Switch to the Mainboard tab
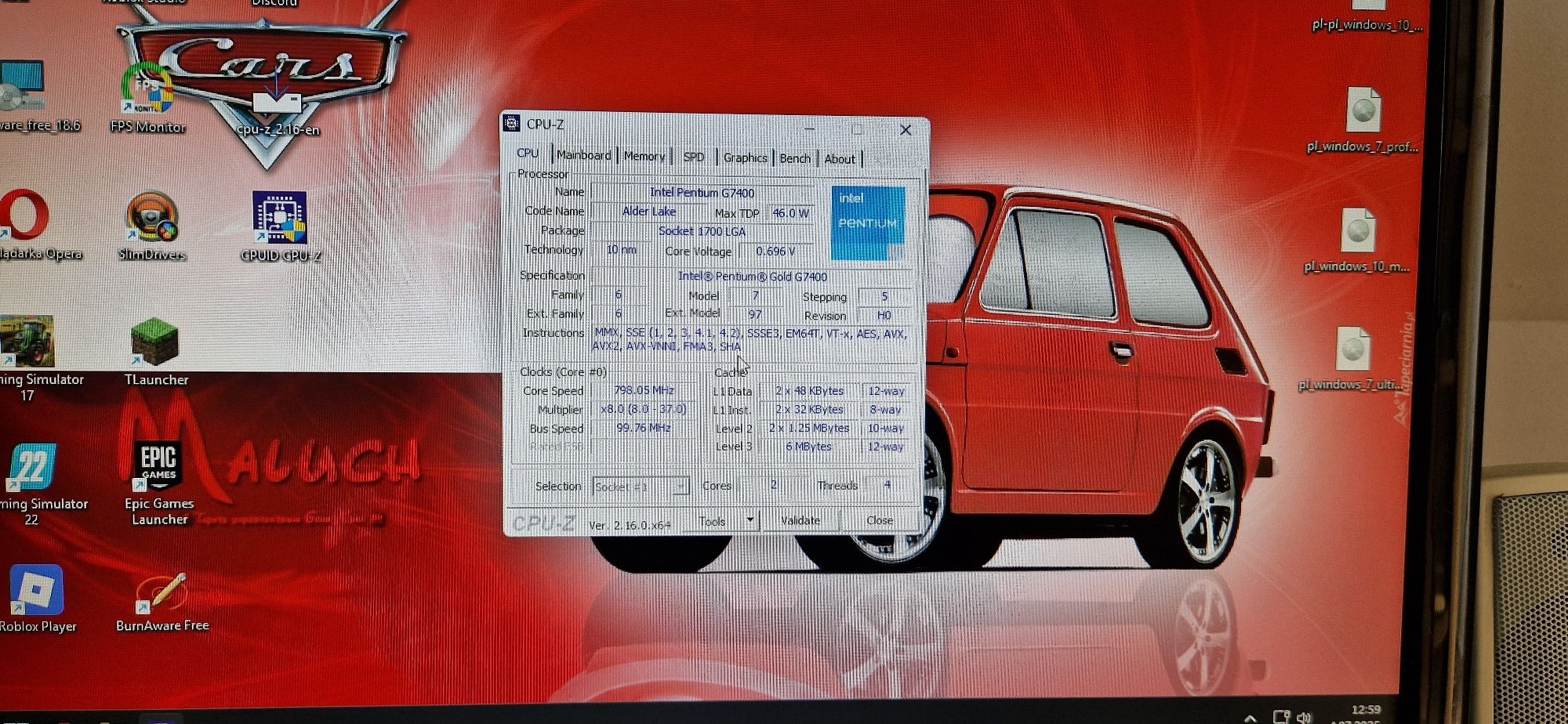1568x724 pixels. tap(584, 155)
